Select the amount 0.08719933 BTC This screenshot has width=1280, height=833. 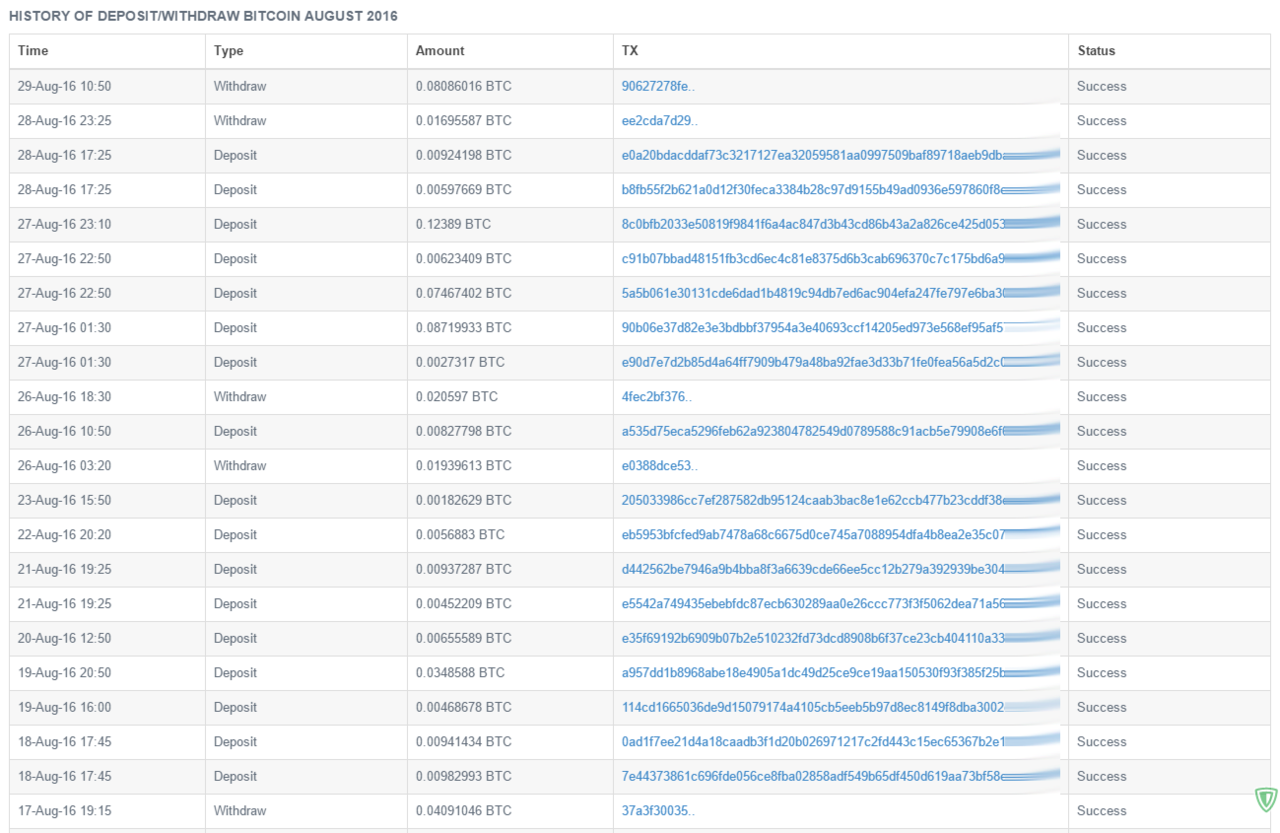463,328
